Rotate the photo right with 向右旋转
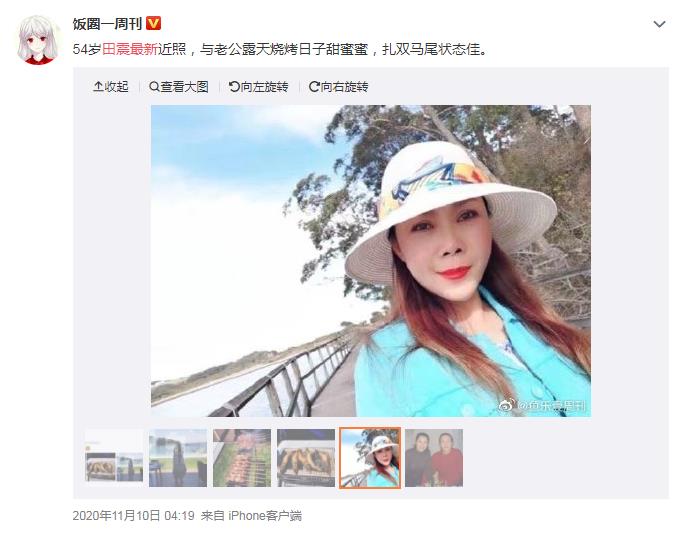This screenshot has width=680, height=545. 339,87
